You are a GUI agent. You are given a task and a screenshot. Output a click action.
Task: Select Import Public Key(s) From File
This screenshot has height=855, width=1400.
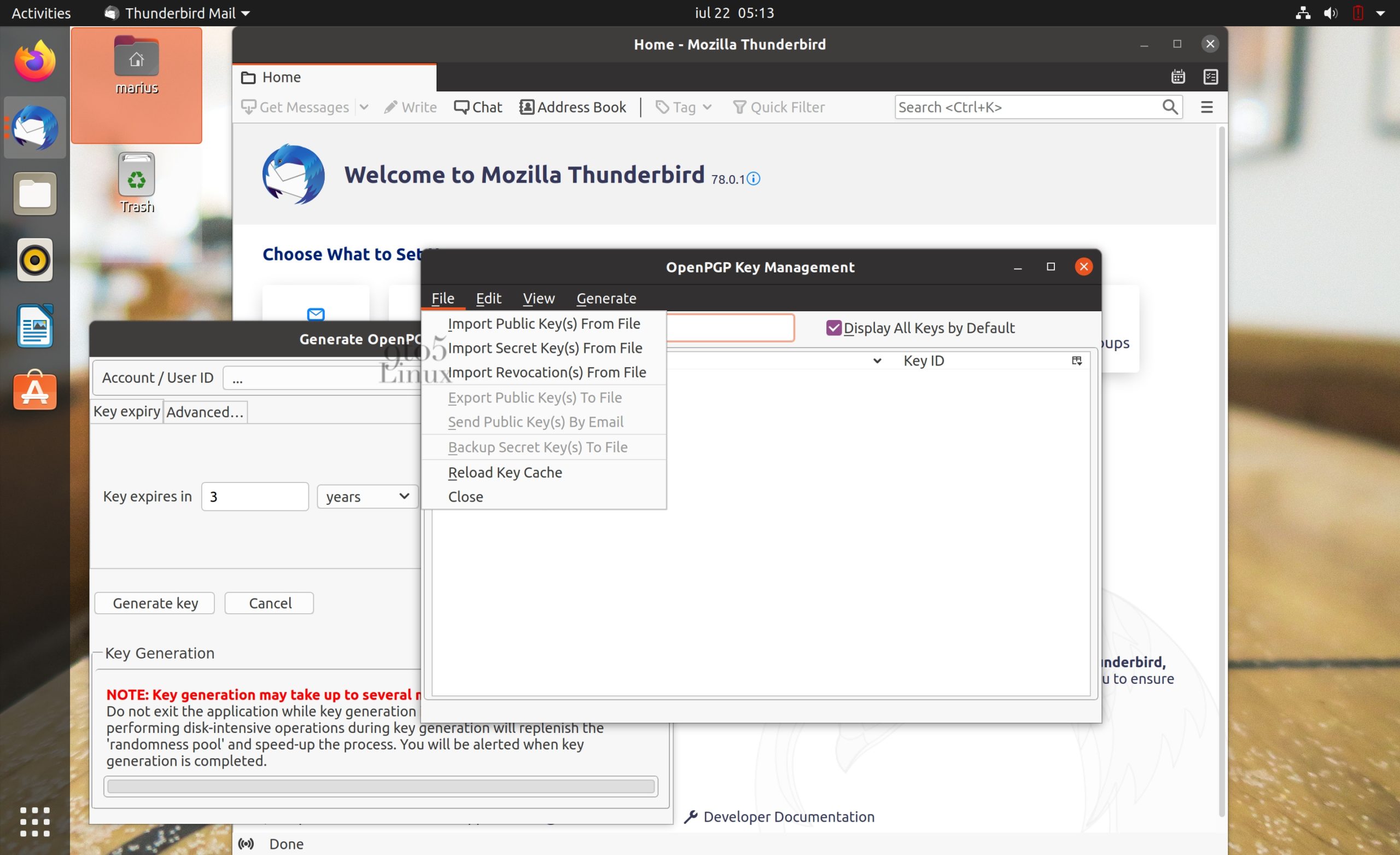543,323
